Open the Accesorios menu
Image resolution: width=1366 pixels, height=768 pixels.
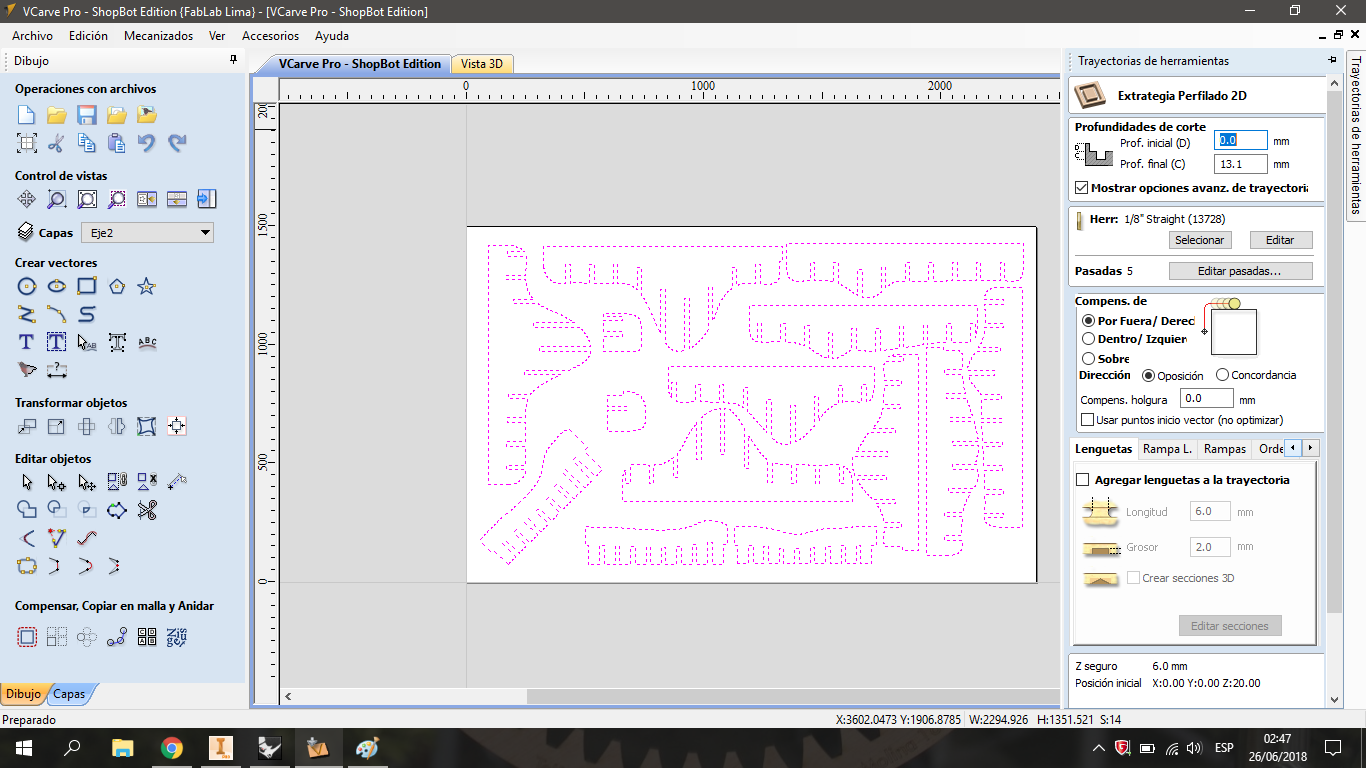[270, 35]
